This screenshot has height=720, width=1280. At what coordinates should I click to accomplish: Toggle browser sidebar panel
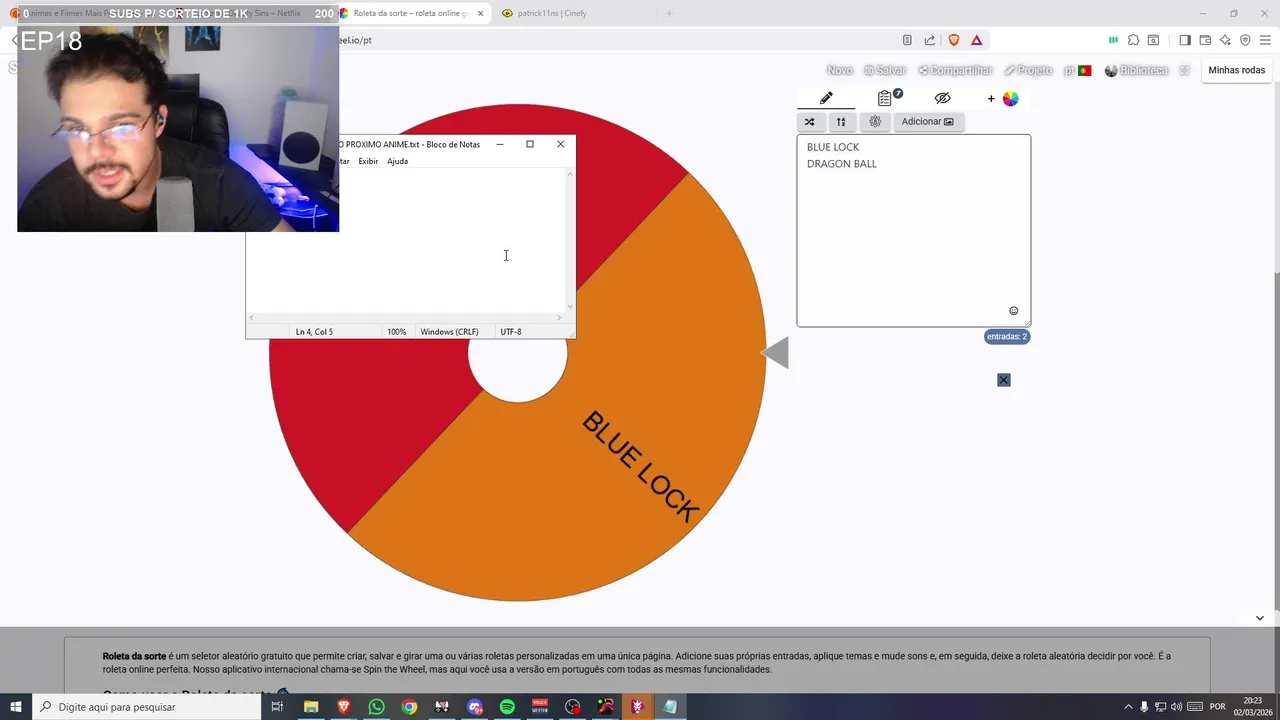pyautogui.click(x=1184, y=40)
